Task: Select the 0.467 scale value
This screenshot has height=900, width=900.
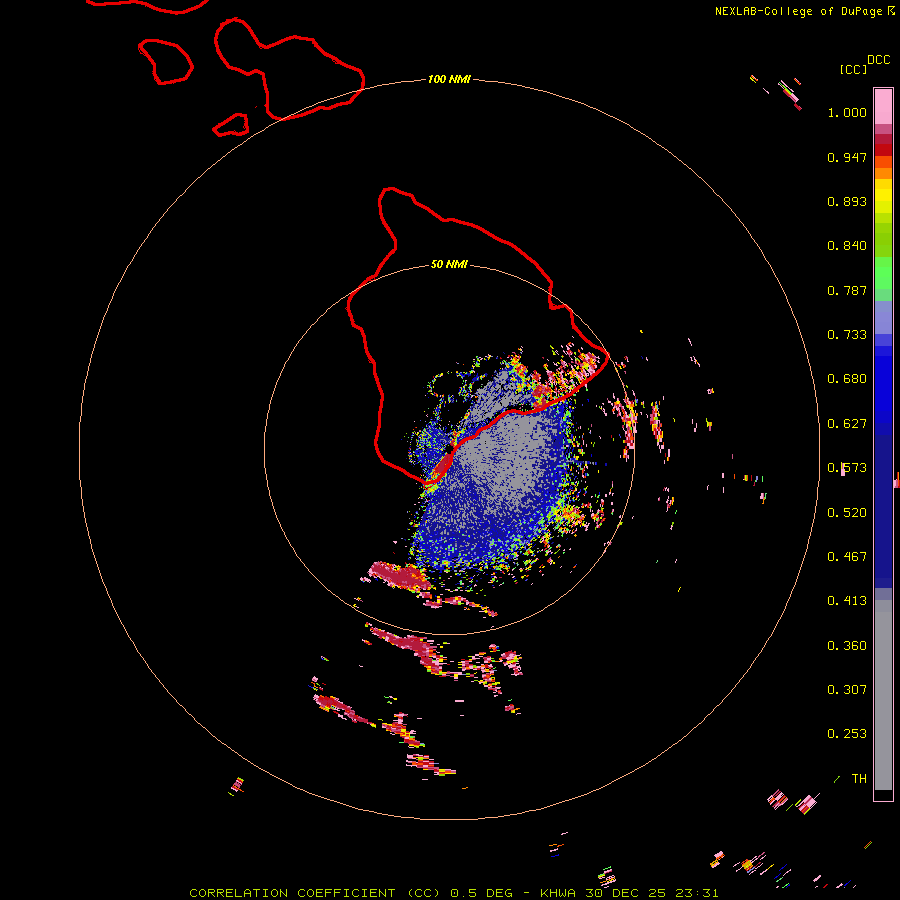Action: (847, 557)
